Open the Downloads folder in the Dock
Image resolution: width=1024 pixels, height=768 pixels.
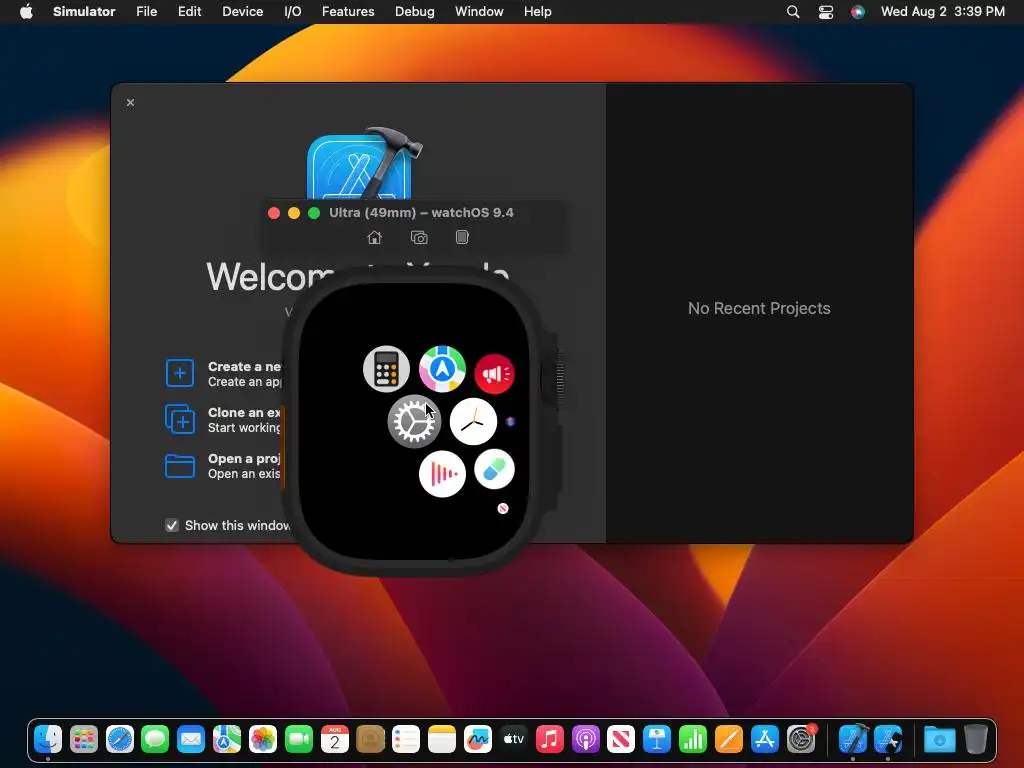(940, 739)
